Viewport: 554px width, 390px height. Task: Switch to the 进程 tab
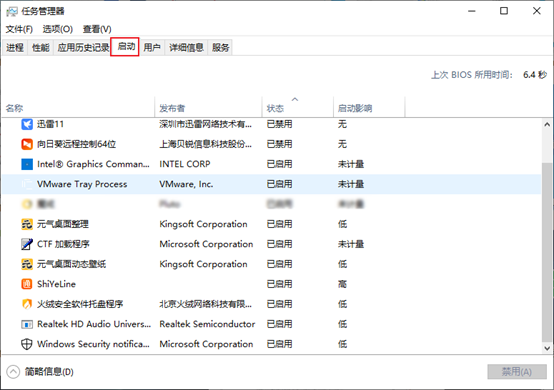click(x=15, y=47)
